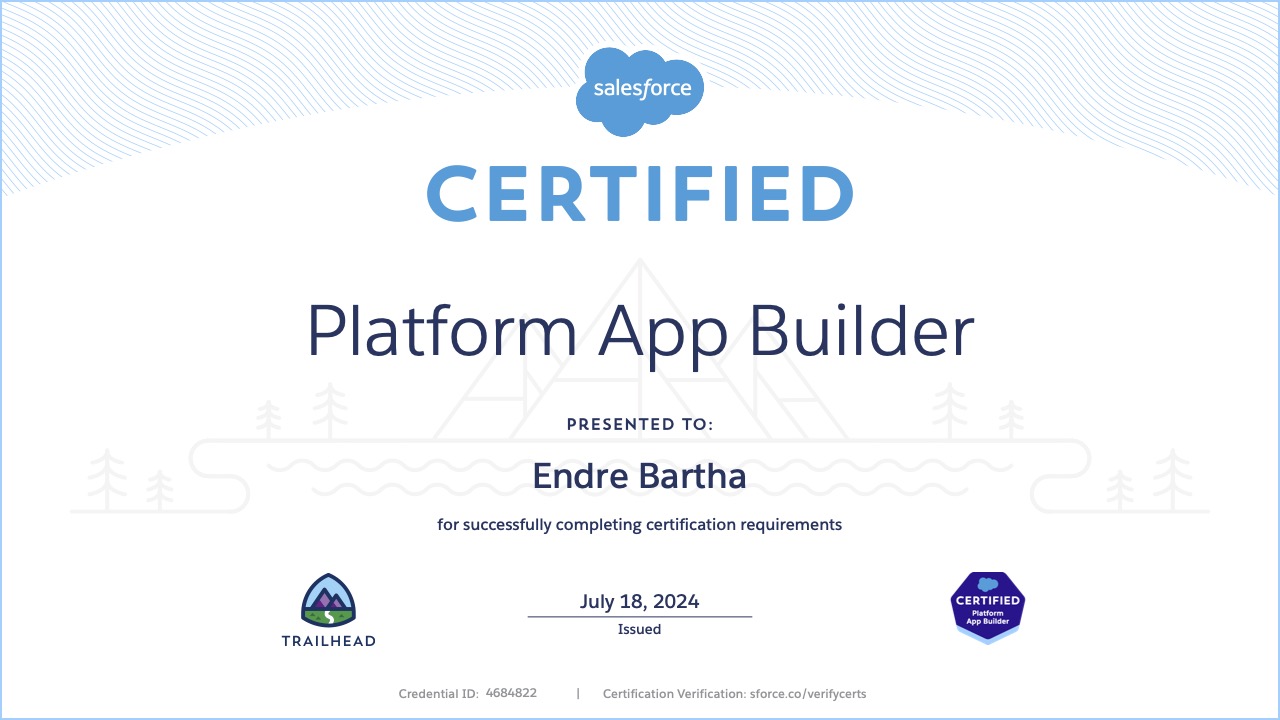Select the PRESENTED TO label

[x=640, y=424]
